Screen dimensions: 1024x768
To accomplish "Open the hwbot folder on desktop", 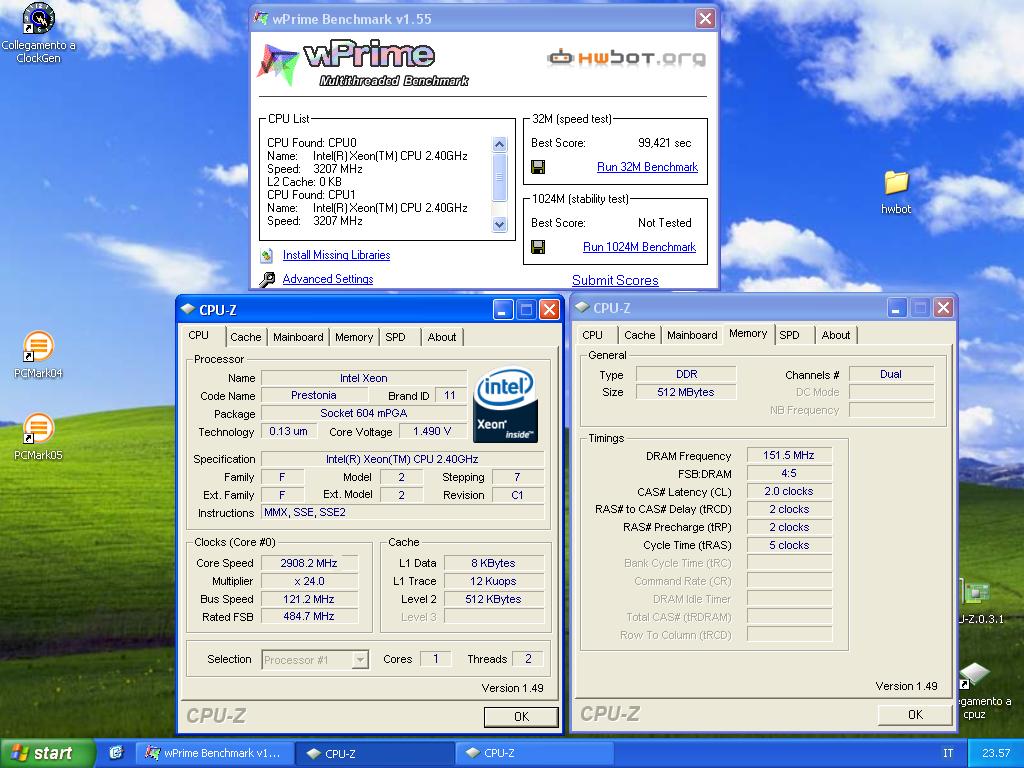I will [x=896, y=191].
